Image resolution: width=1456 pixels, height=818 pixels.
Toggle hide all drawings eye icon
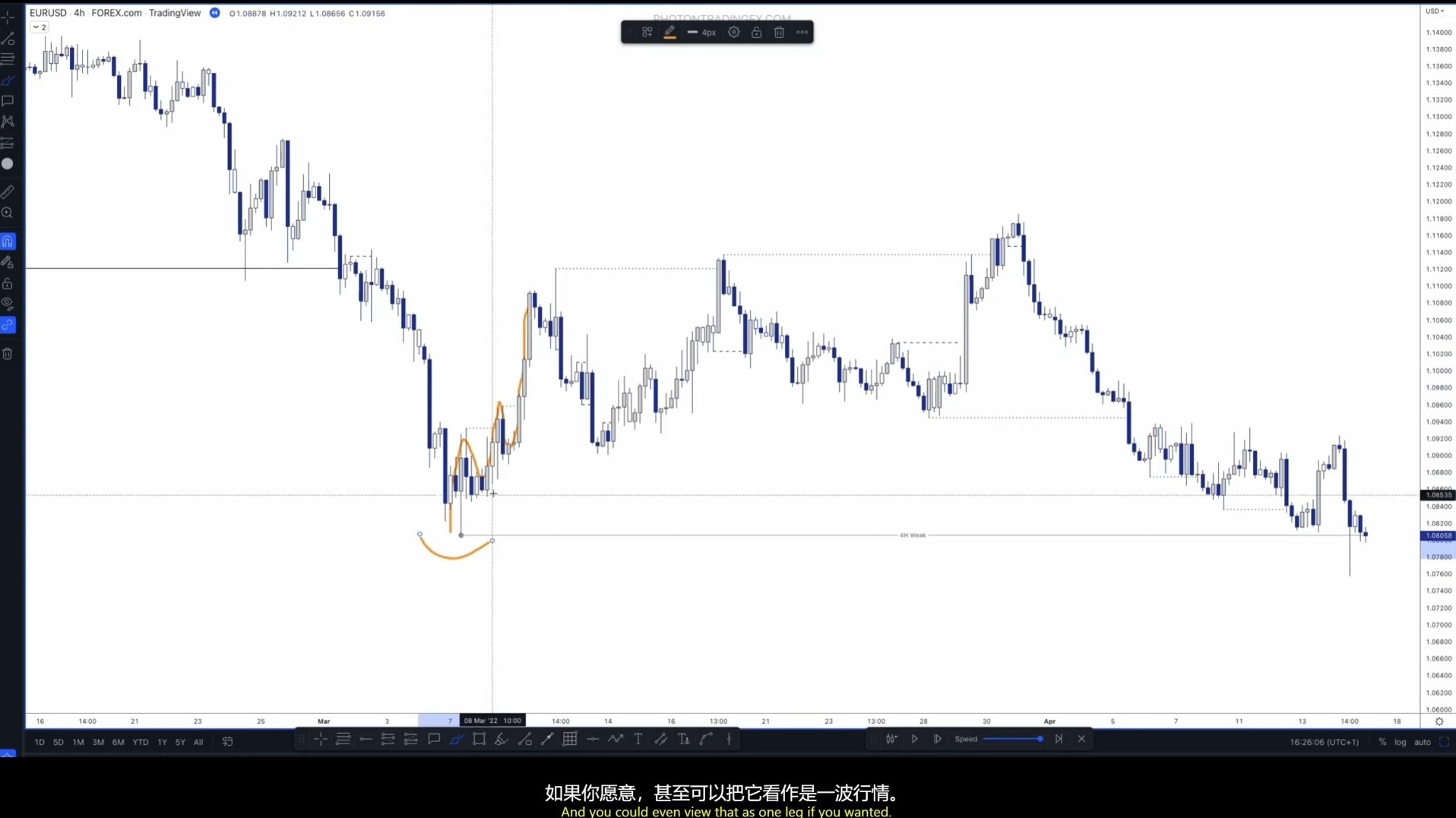[8, 305]
